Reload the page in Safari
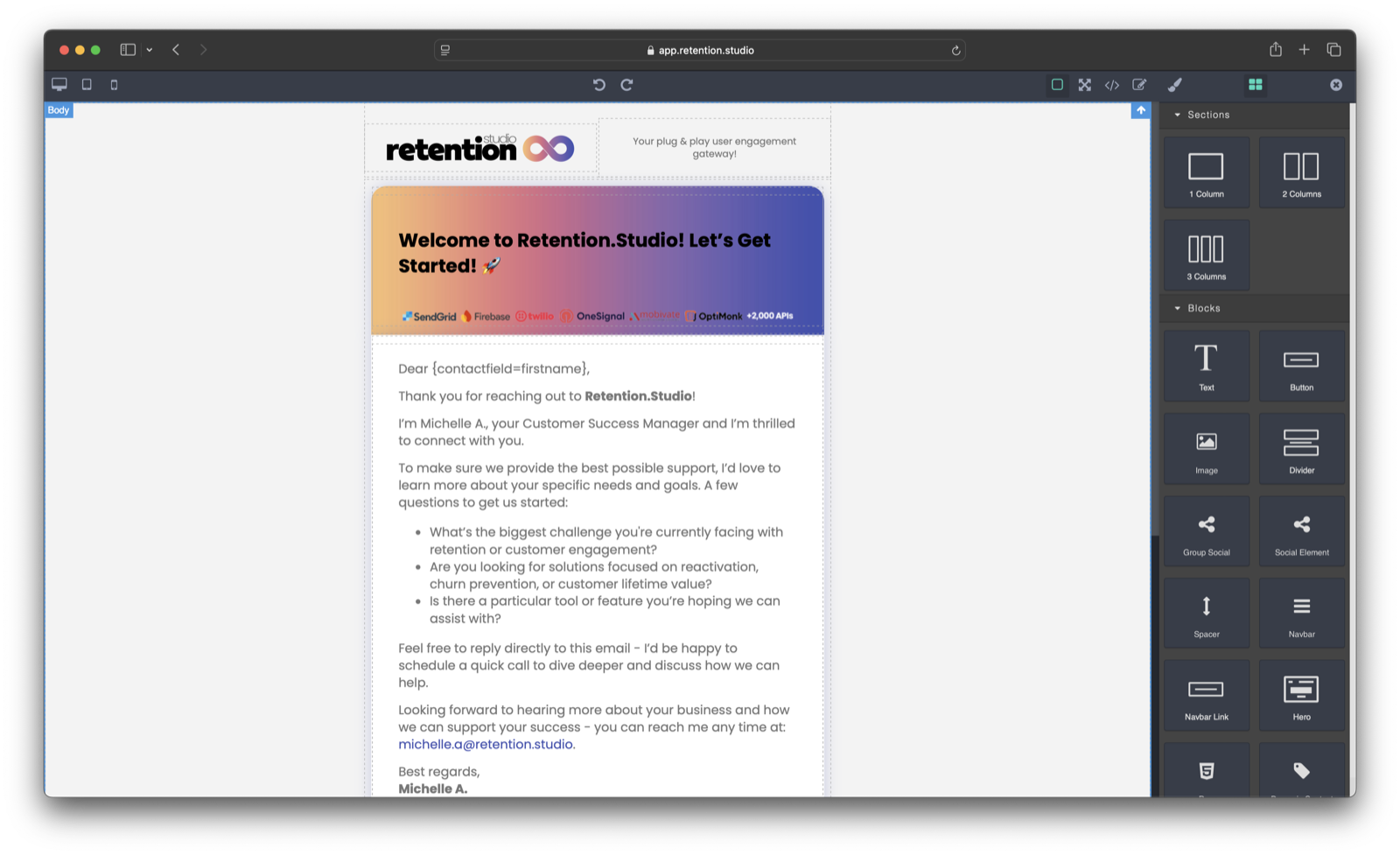The width and height of the screenshot is (1400, 855). pos(955,50)
